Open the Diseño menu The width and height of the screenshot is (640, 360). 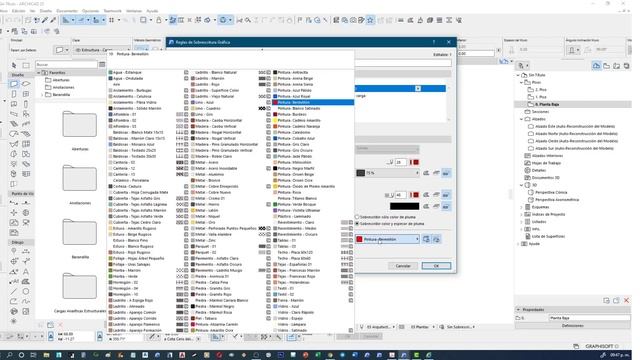point(46,11)
